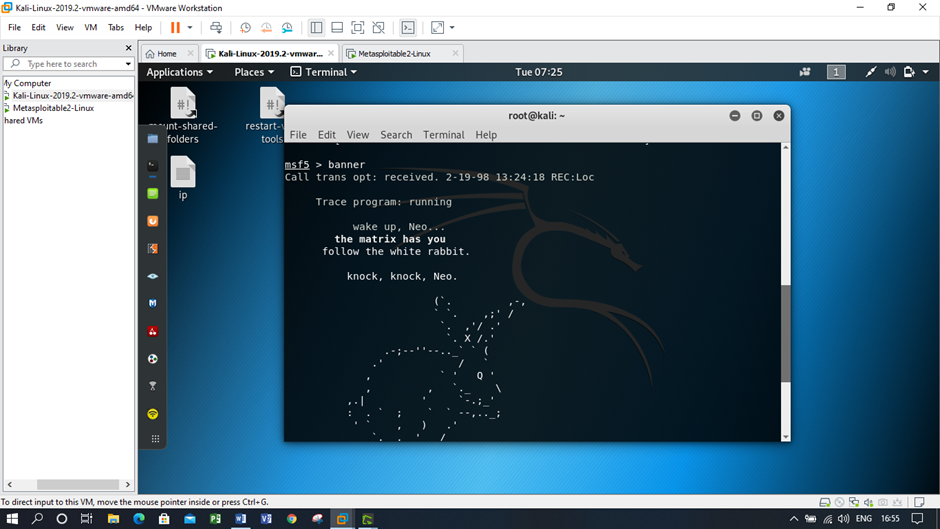Open Terminal app menu in top bar
Viewport: 940px width, 529px height.
tap(324, 72)
